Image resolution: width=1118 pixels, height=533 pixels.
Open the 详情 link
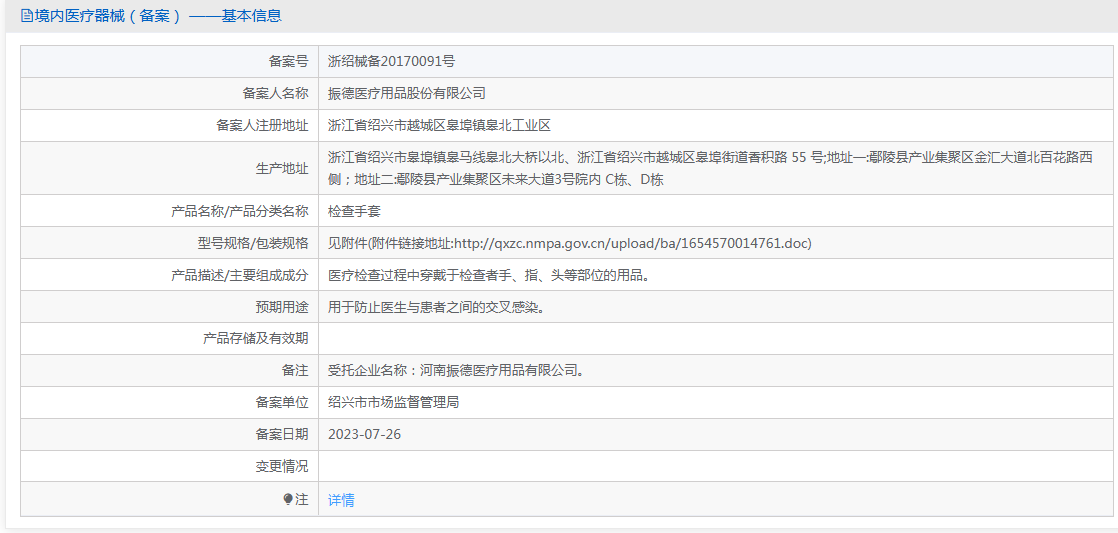pyautogui.click(x=341, y=500)
